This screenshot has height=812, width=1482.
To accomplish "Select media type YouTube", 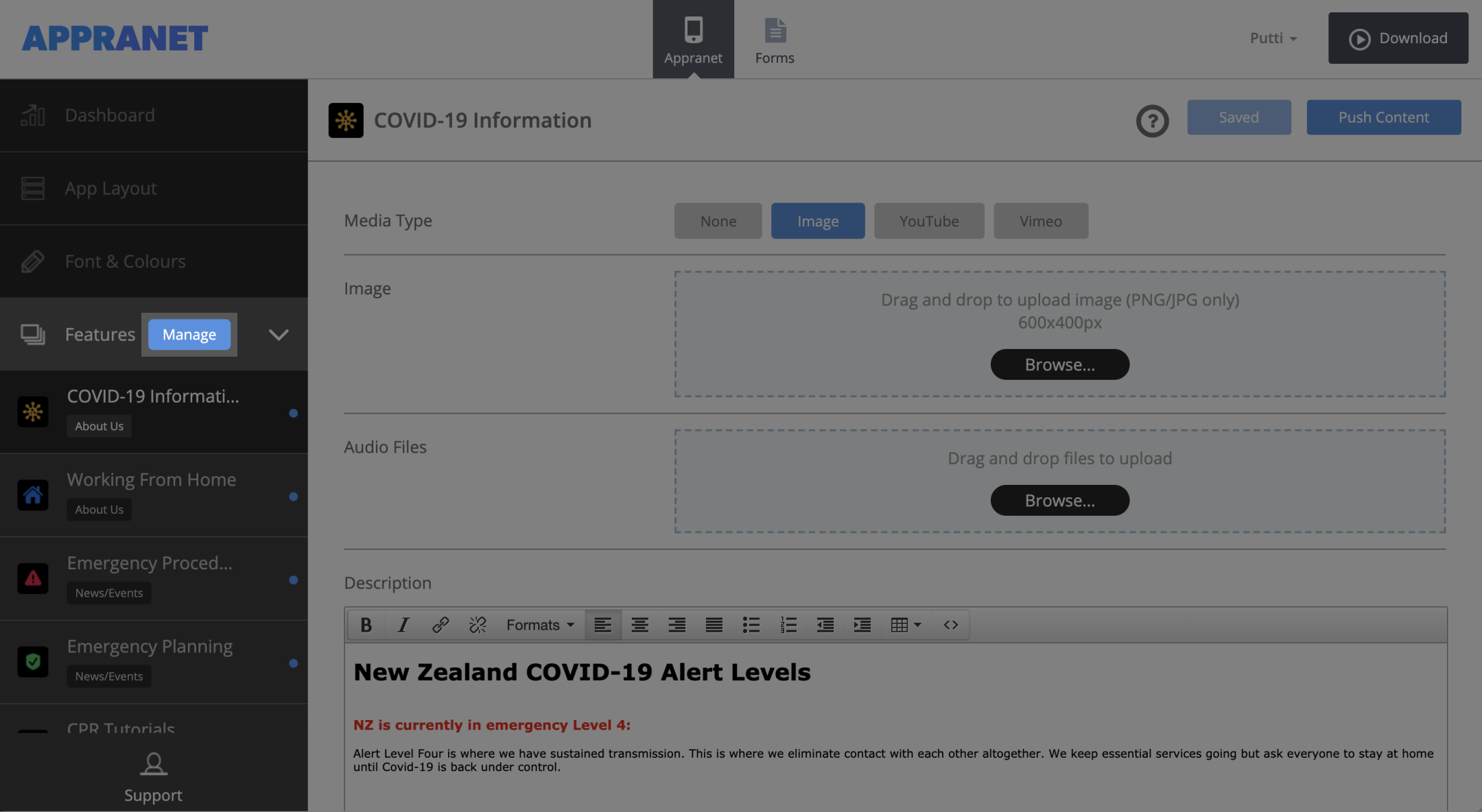I will [x=929, y=221].
